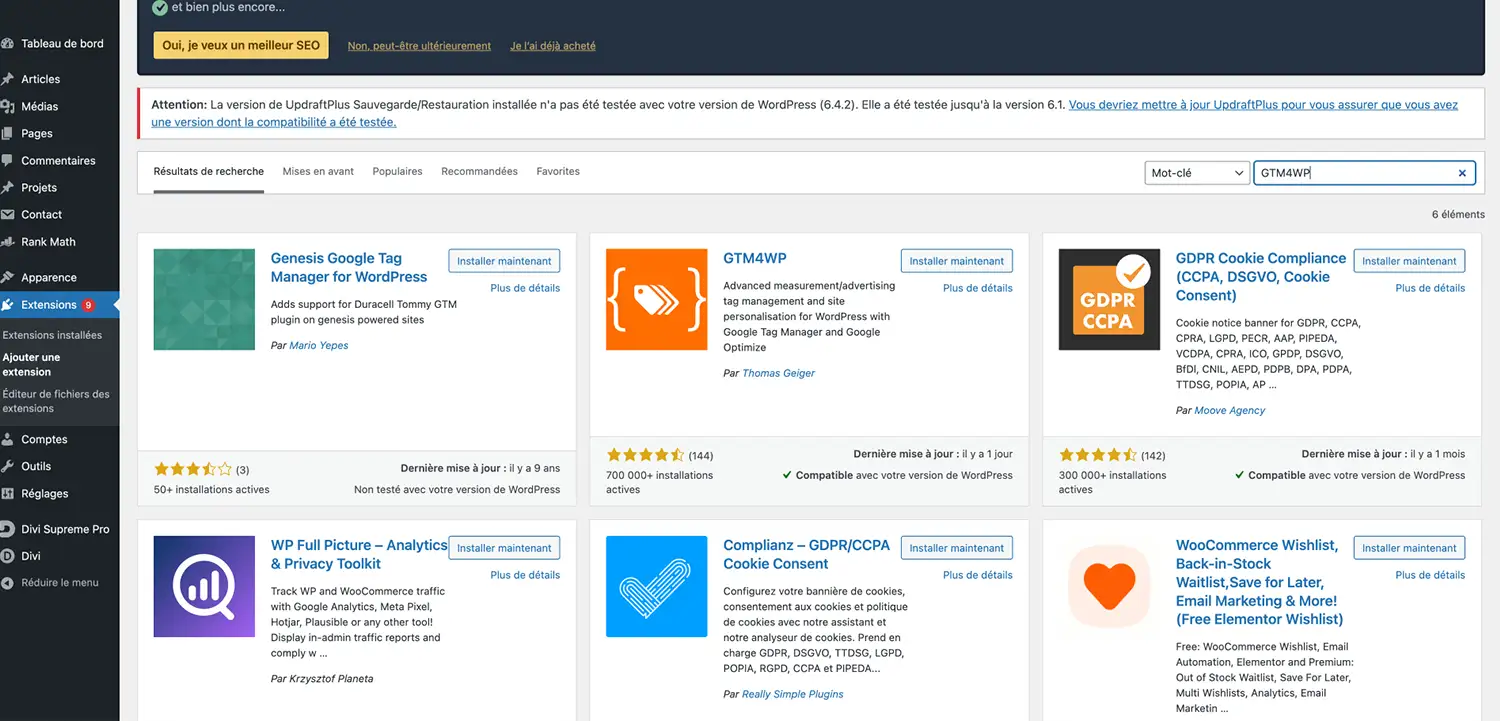Viewport: 1500px width, 721px height.
Task: Open Plus de détails for GDPR Cookie Compliance
Action: pos(1430,288)
